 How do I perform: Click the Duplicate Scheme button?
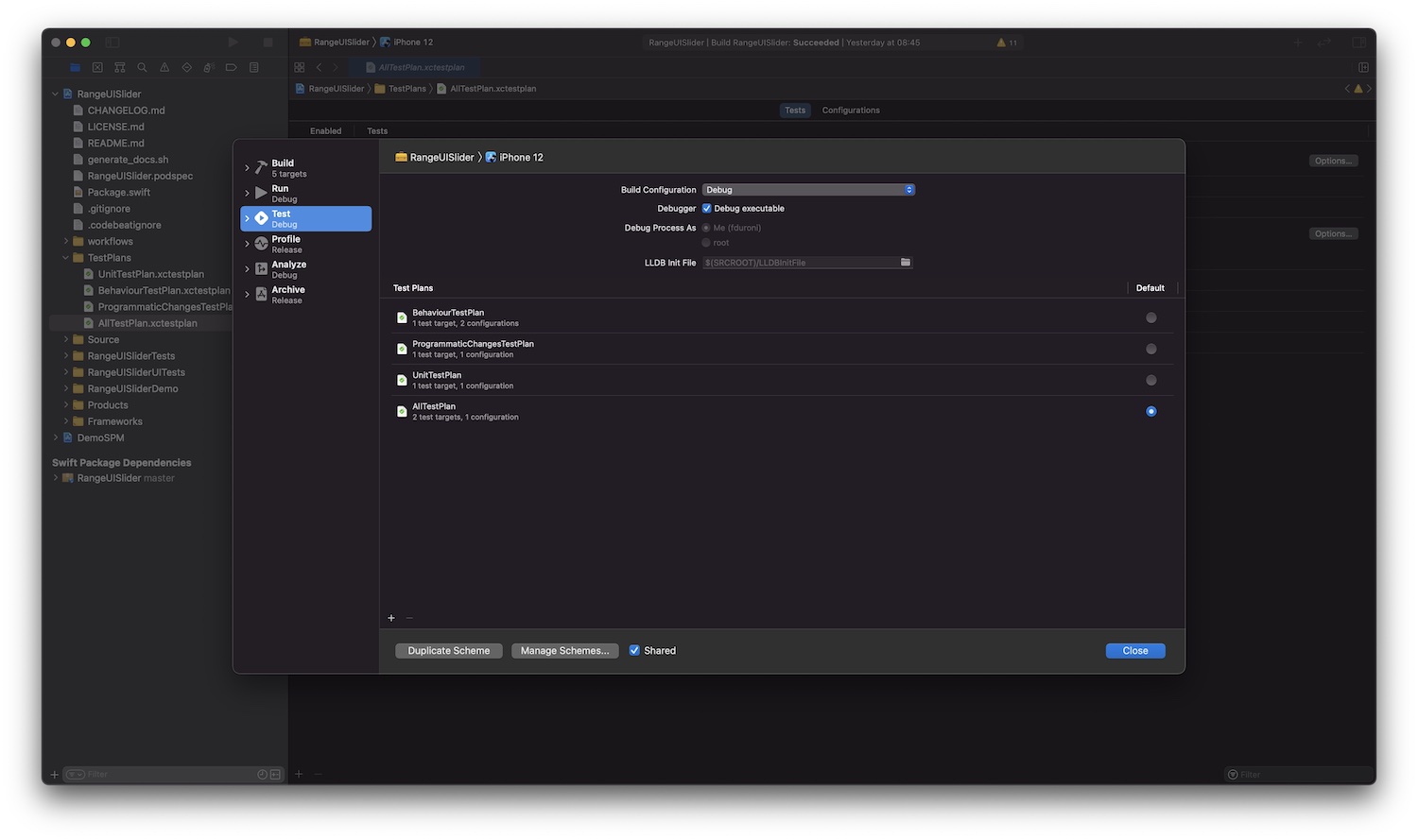(449, 651)
